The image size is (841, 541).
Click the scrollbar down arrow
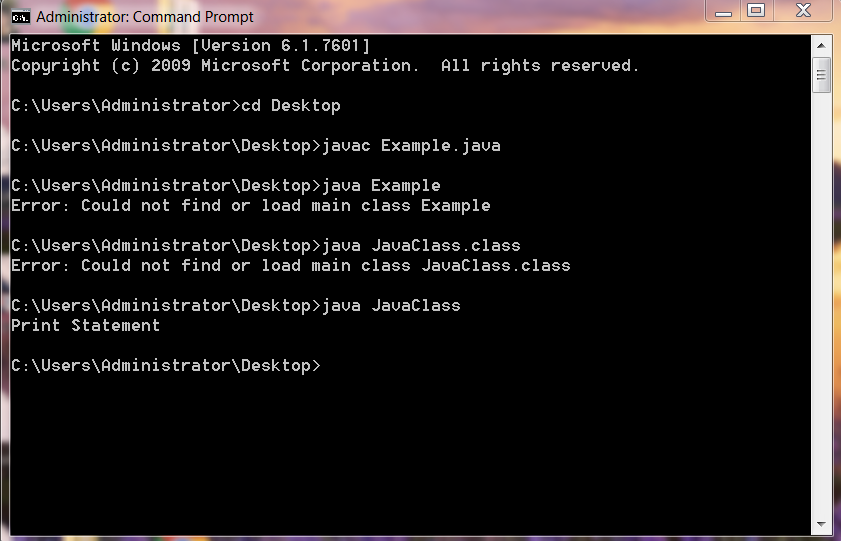point(821,524)
